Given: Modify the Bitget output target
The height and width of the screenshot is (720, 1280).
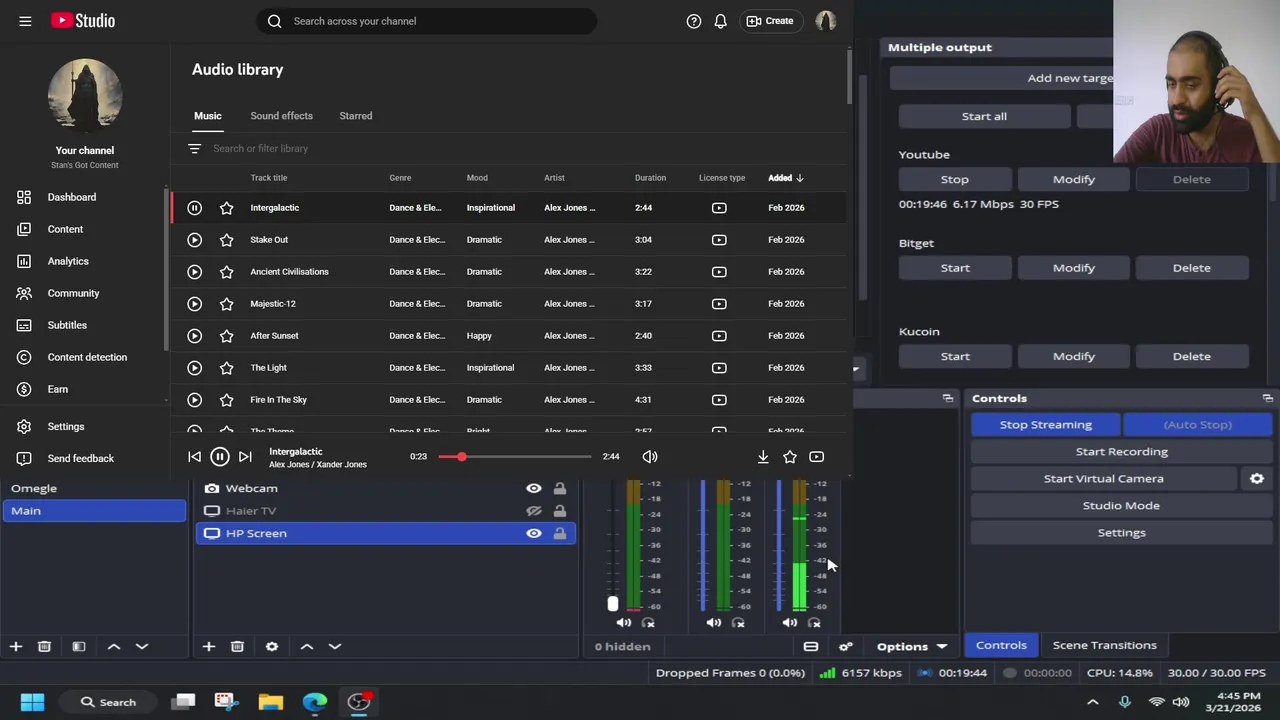Looking at the screenshot, I should (1074, 268).
